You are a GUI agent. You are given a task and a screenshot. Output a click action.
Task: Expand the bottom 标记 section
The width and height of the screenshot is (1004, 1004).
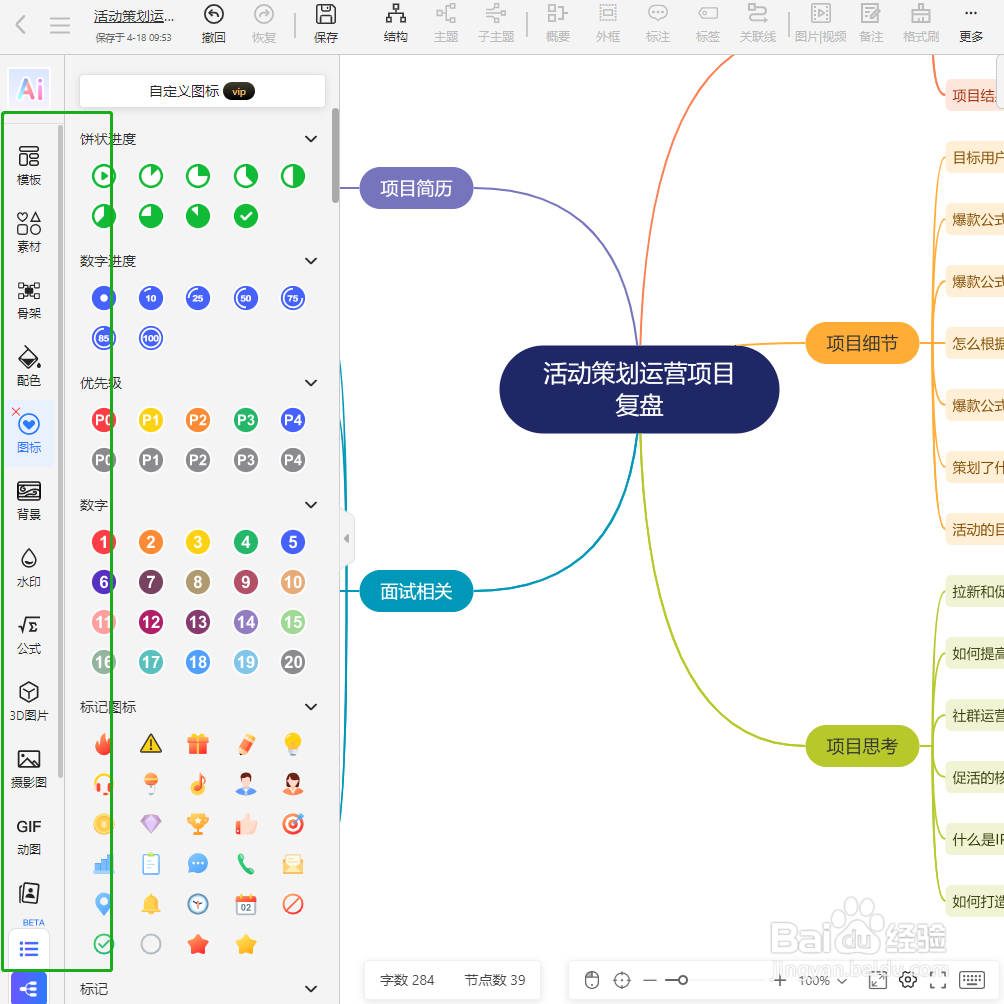[x=311, y=989]
